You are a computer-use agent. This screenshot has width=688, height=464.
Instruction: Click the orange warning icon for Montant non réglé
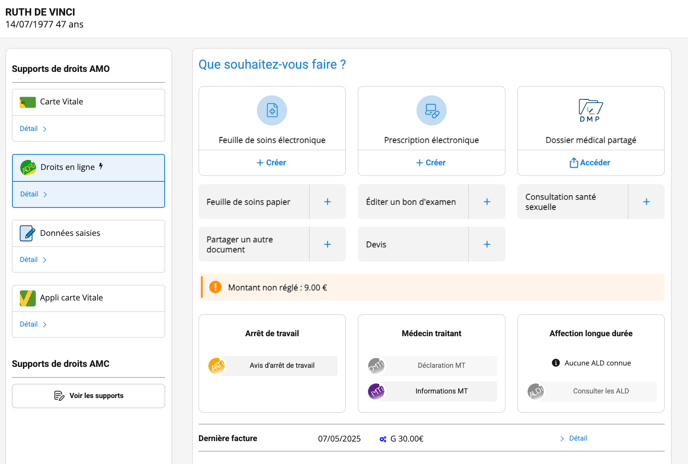215,287
